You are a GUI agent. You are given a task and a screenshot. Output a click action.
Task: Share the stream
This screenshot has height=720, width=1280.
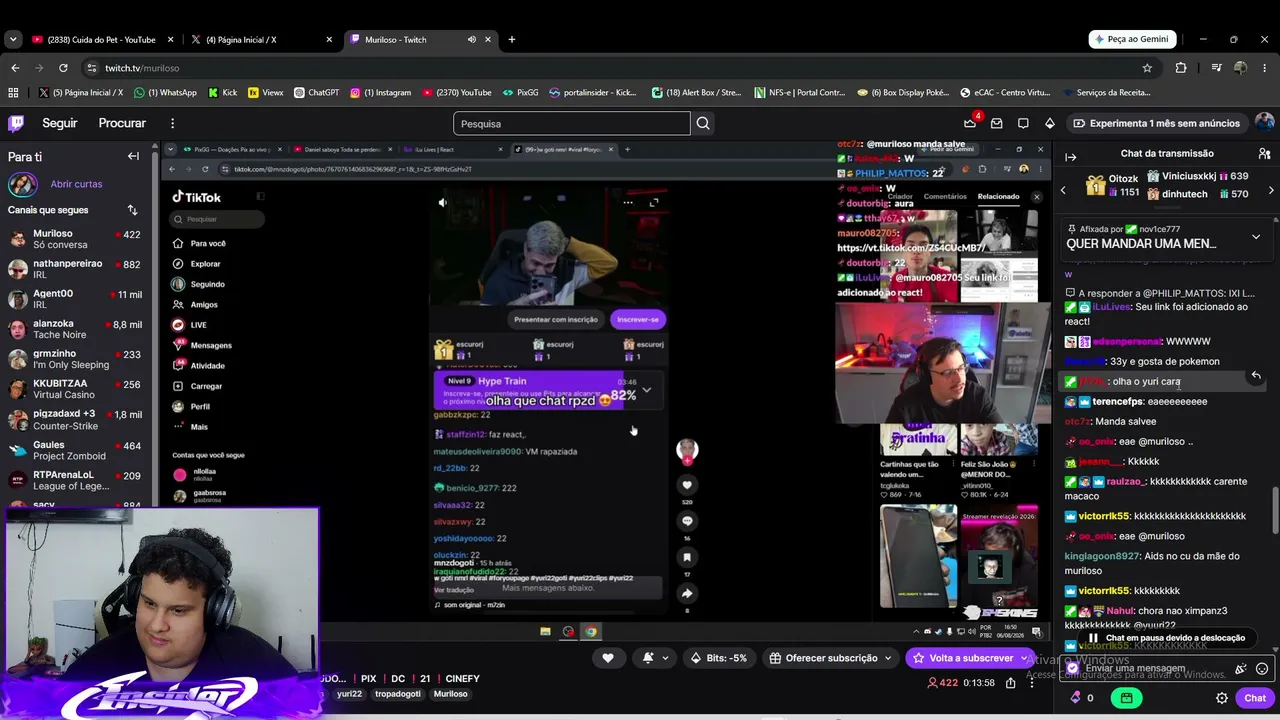[x=1011, y=683]
